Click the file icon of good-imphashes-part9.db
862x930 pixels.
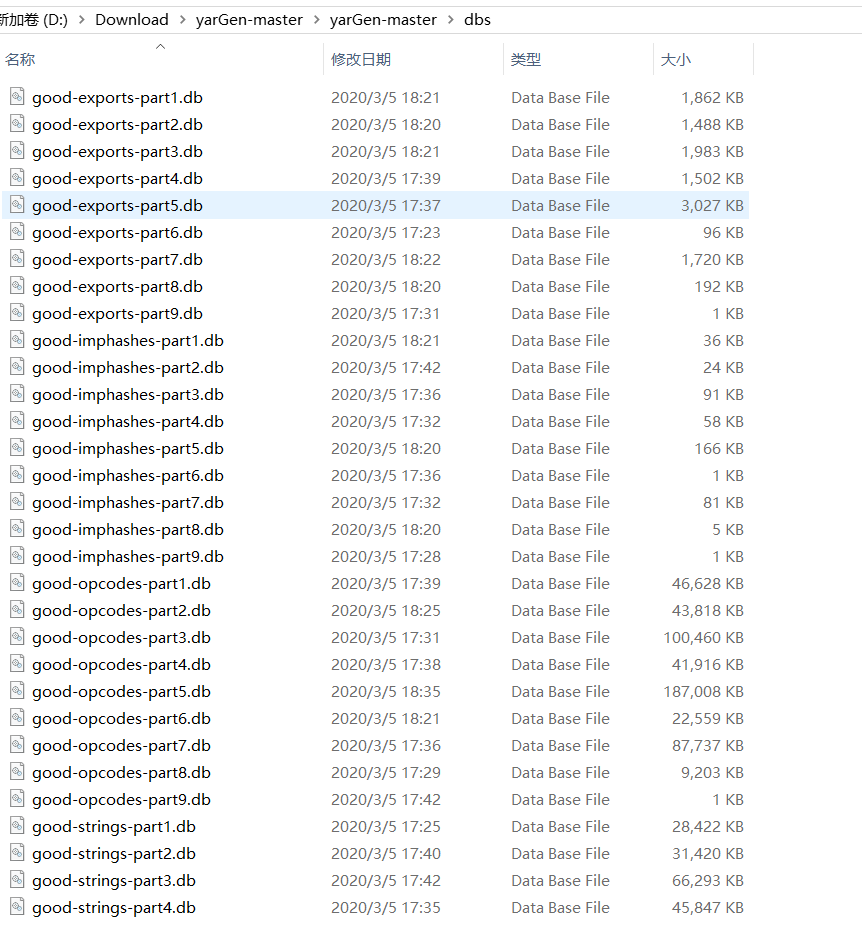(17, 556)
